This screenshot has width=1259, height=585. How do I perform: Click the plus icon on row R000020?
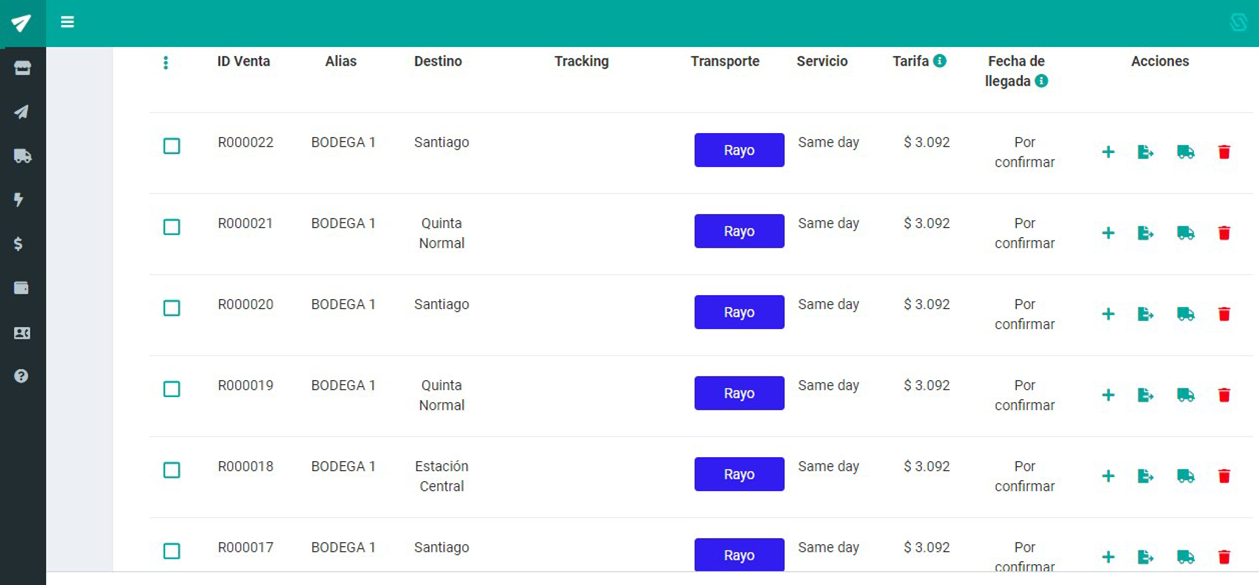click(1108, 314)
